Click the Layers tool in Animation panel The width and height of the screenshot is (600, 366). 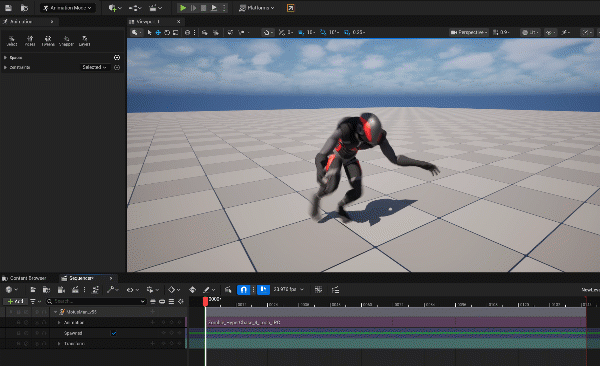85,41
